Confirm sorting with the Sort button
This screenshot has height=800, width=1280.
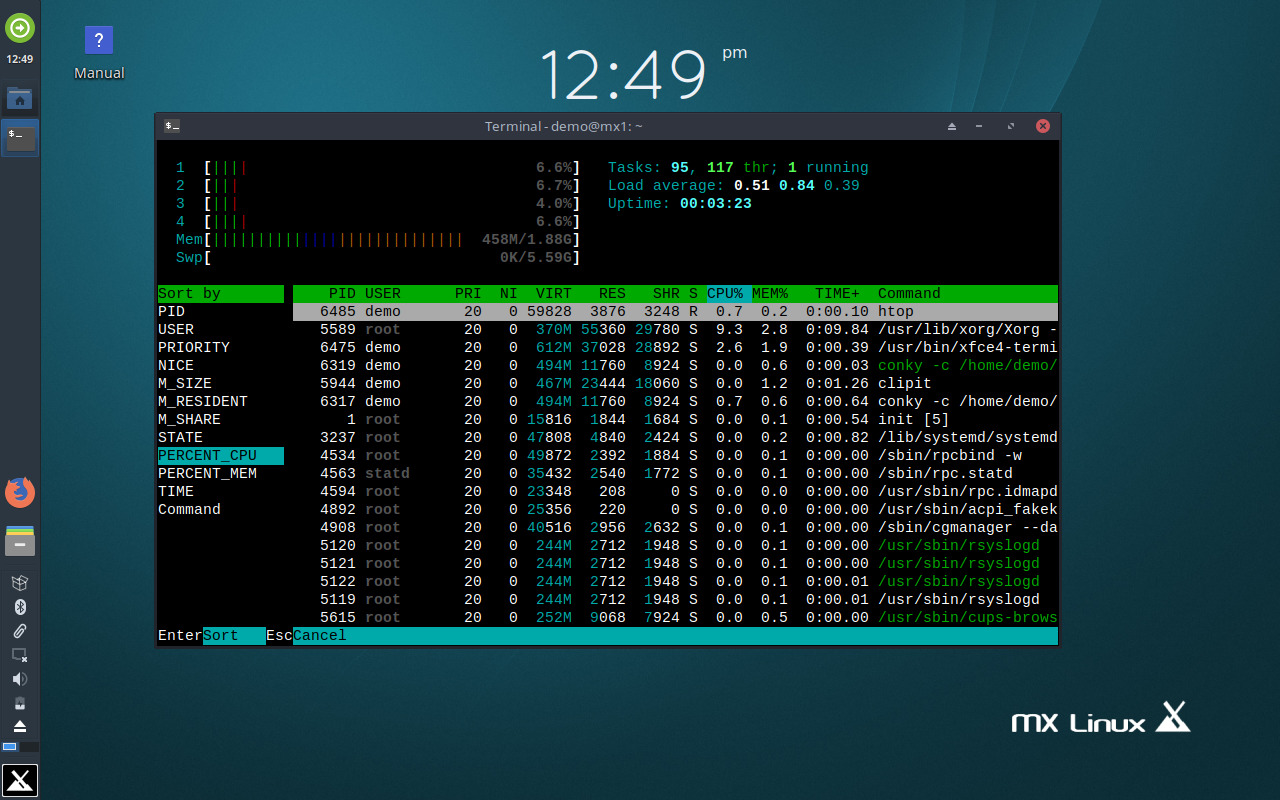pyautogui.click(x=233, y=635)
